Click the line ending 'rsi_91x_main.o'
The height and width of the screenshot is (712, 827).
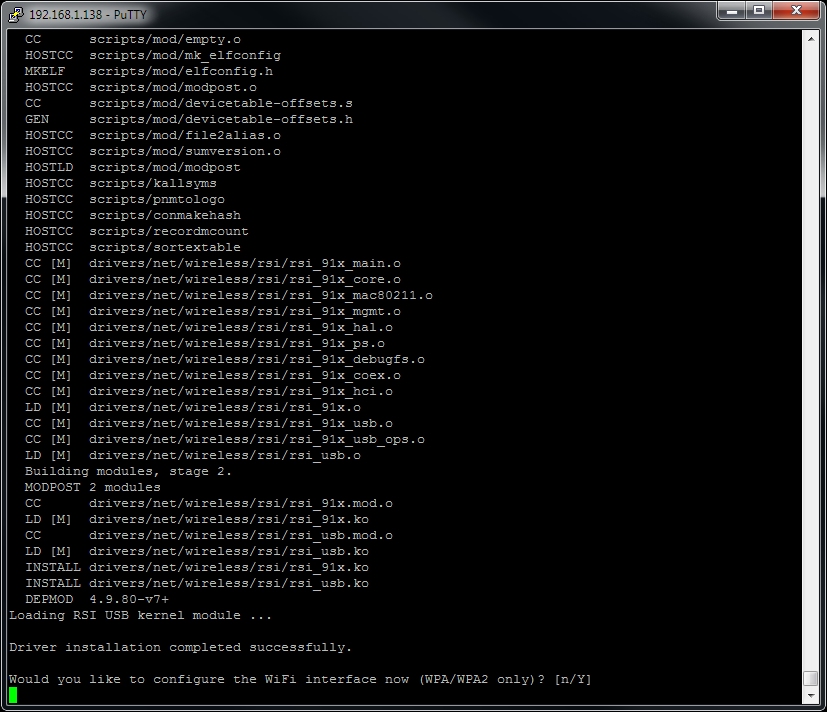click(213, 263)
